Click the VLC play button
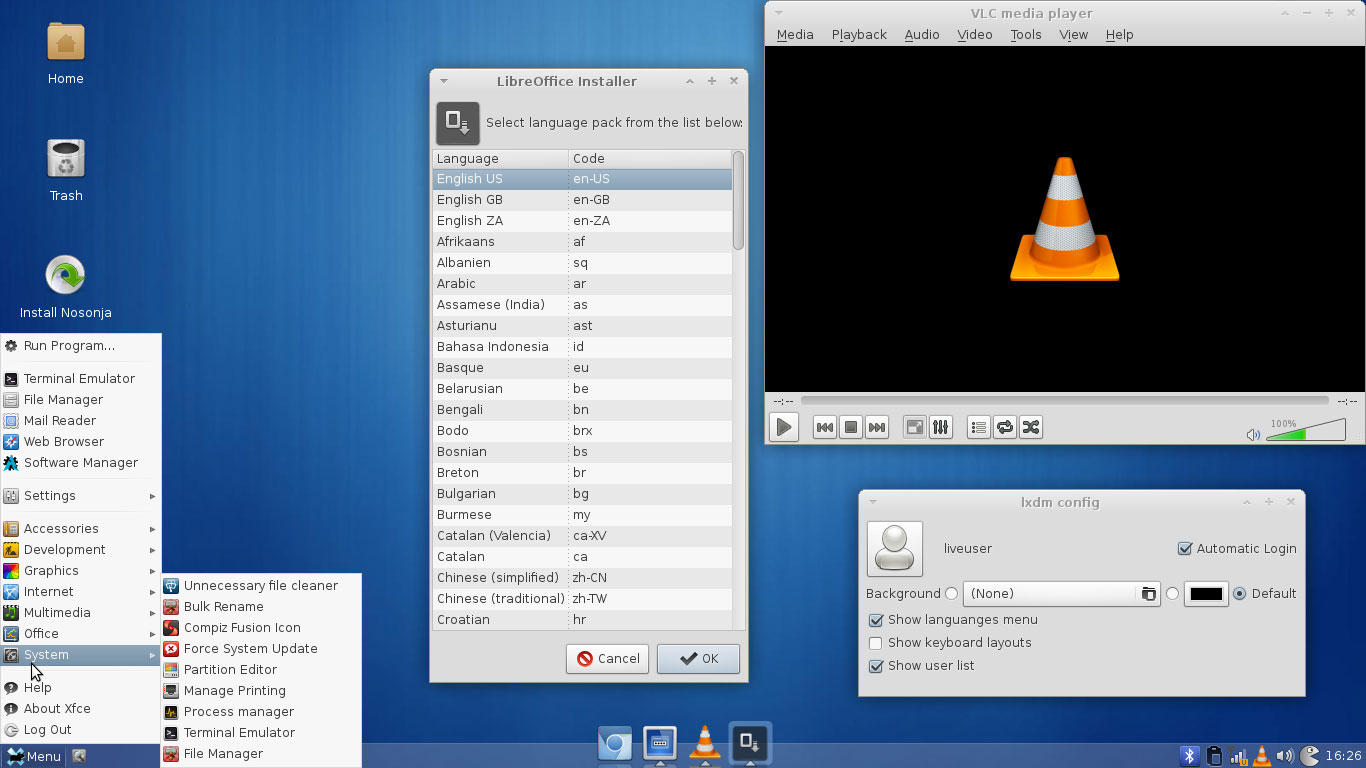1366x768 pixels. 784,428
